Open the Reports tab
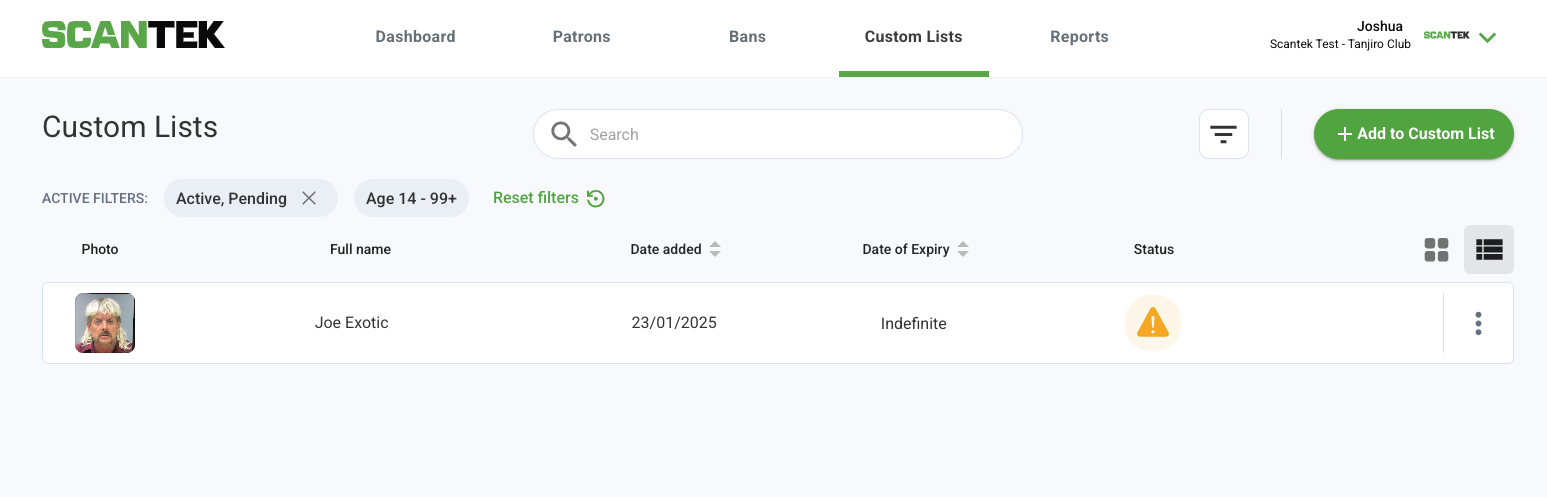 1079,37
